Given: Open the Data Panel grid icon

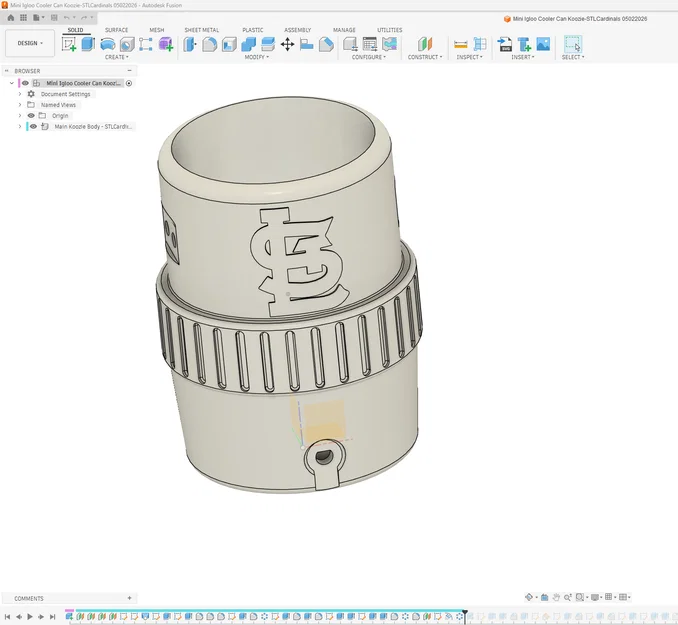Looking at the screenshot, I should coord(23,18).
